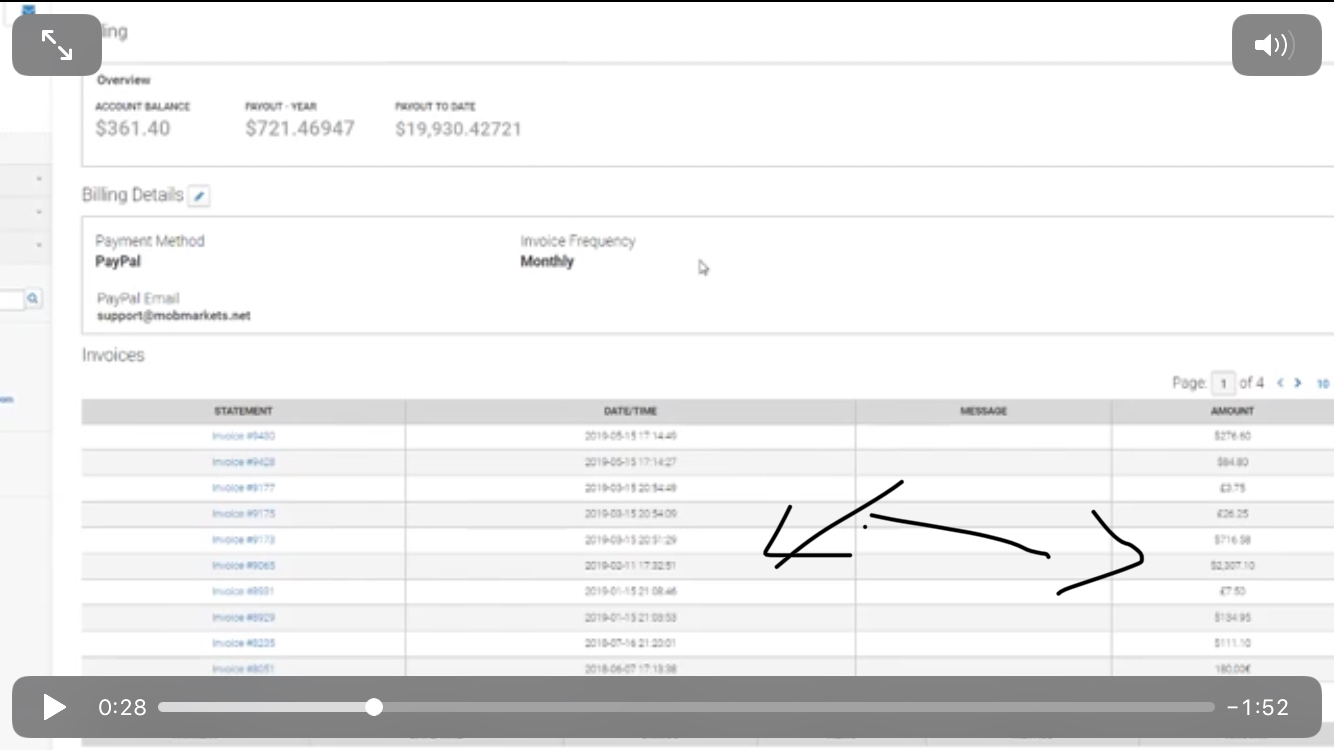The image size is (1334, 750).
Task: Click amount $134.95
Action: (x=1232, y=618)
